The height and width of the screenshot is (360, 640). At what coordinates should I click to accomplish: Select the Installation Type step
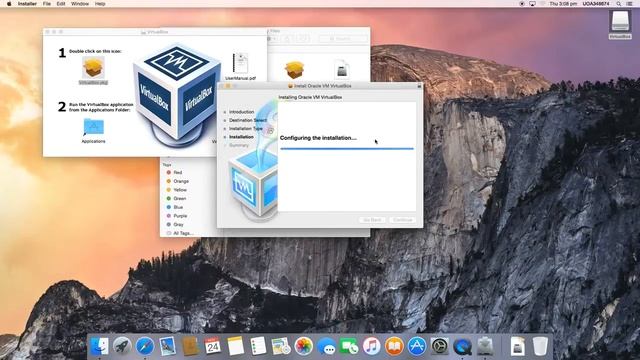click(246, 129)
